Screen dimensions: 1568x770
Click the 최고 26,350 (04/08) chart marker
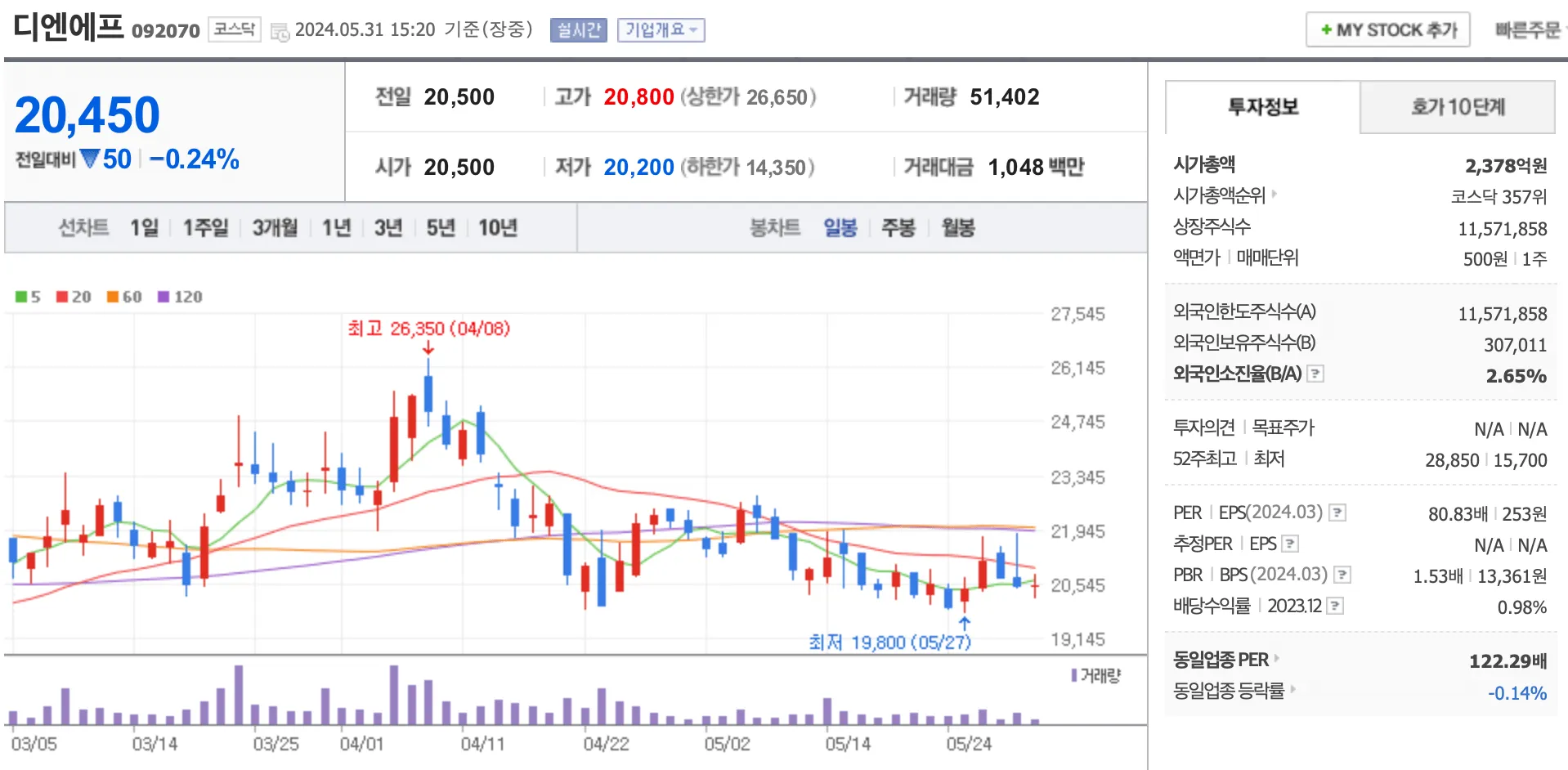[x=428, y=329]
